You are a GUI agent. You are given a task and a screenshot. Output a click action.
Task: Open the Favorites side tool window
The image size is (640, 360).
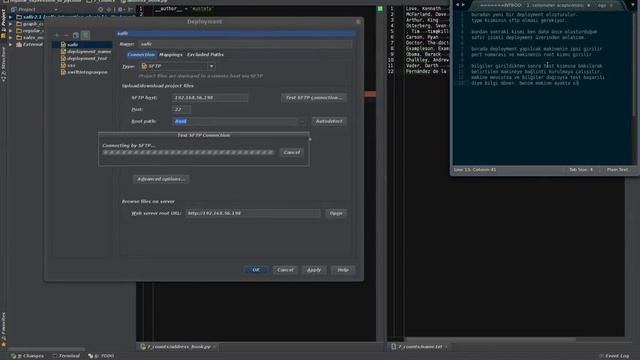(x=4, y=330)
